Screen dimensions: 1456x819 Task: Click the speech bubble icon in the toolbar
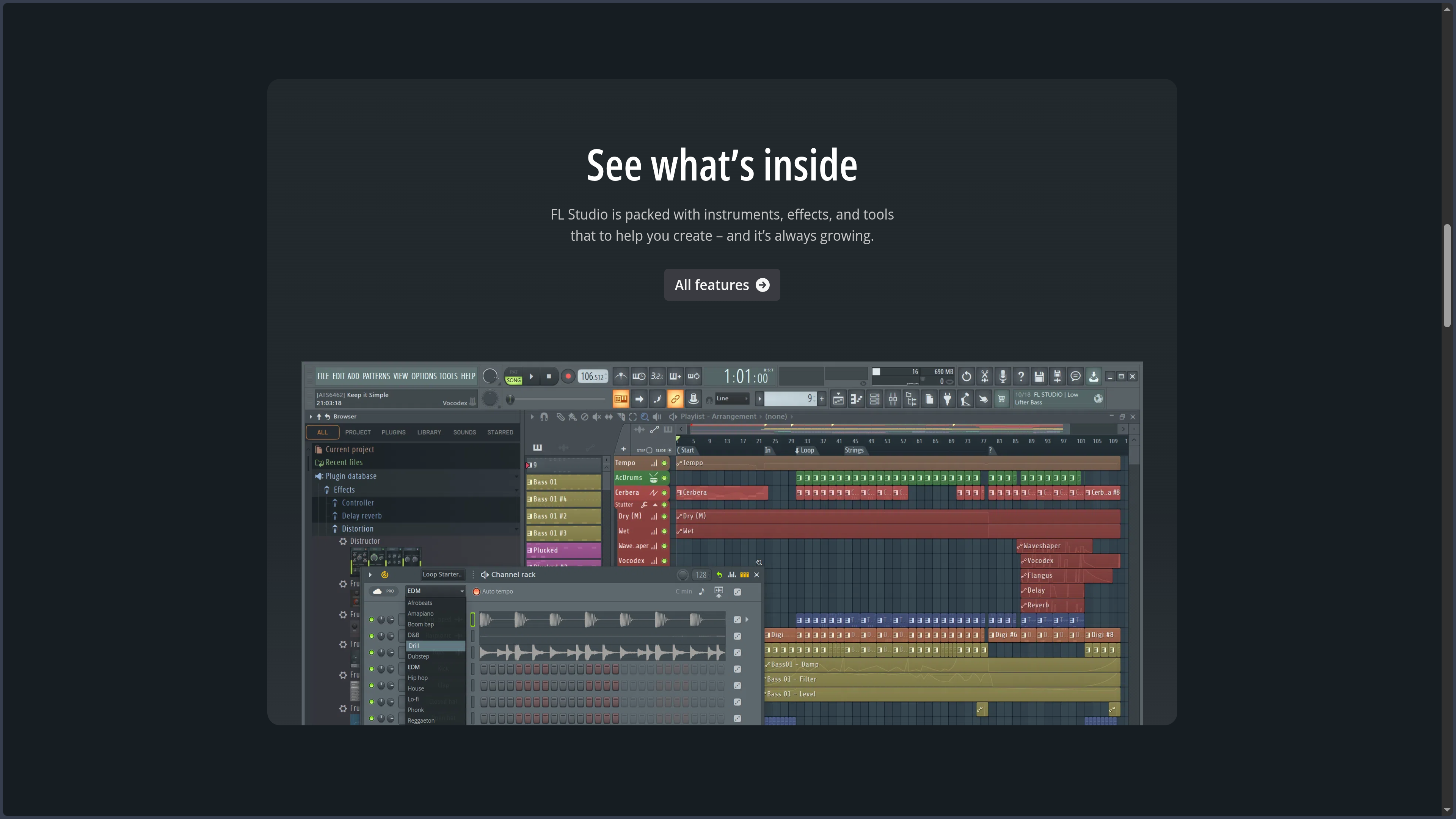(1076, 377)
